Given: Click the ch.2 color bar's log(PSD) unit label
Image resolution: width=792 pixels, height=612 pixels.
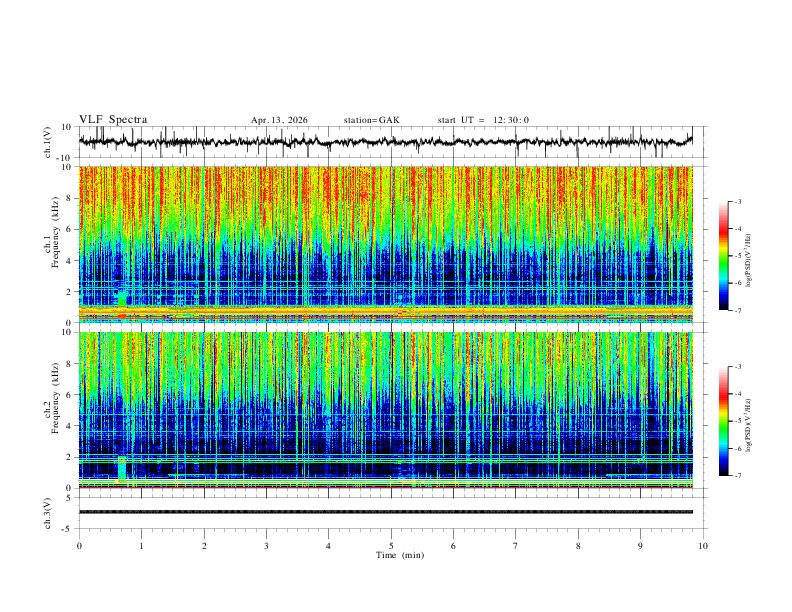Looking at the screenshot, I should pos(749,425).
